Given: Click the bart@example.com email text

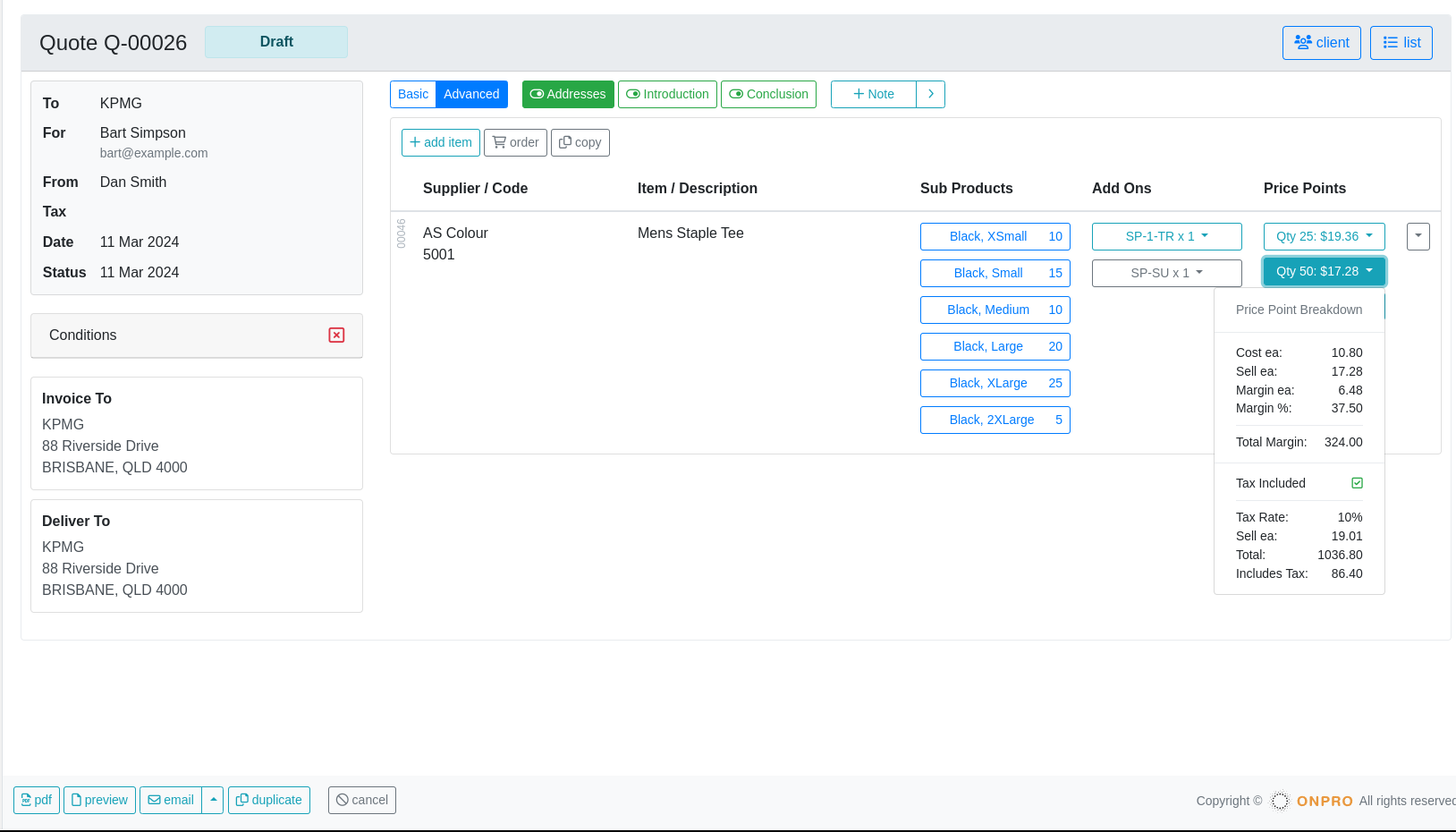Looking at the screenshot, I should (154, 153).
